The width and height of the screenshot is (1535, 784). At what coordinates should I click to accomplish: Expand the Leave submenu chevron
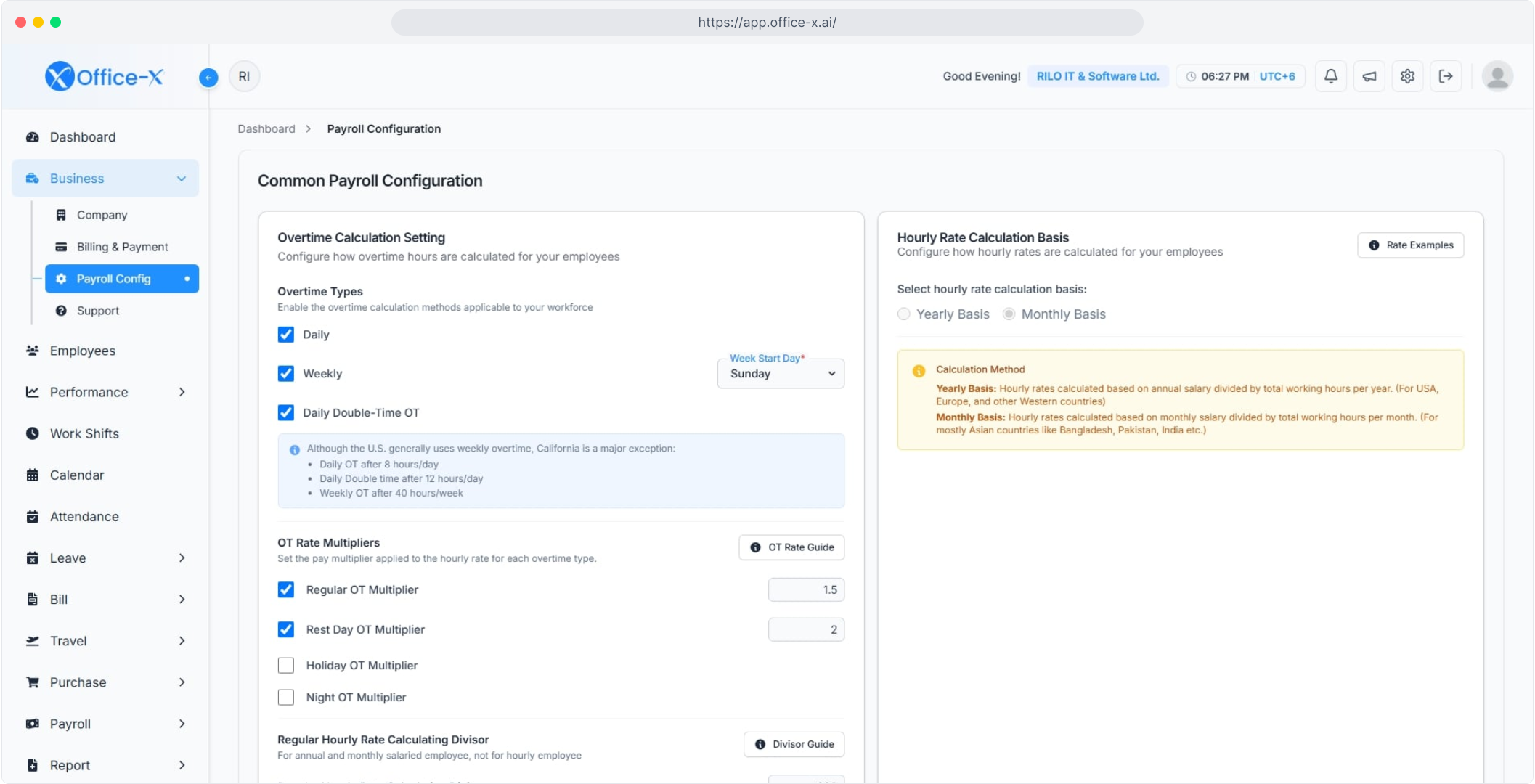pyautogui.click(x=182, y=558)
